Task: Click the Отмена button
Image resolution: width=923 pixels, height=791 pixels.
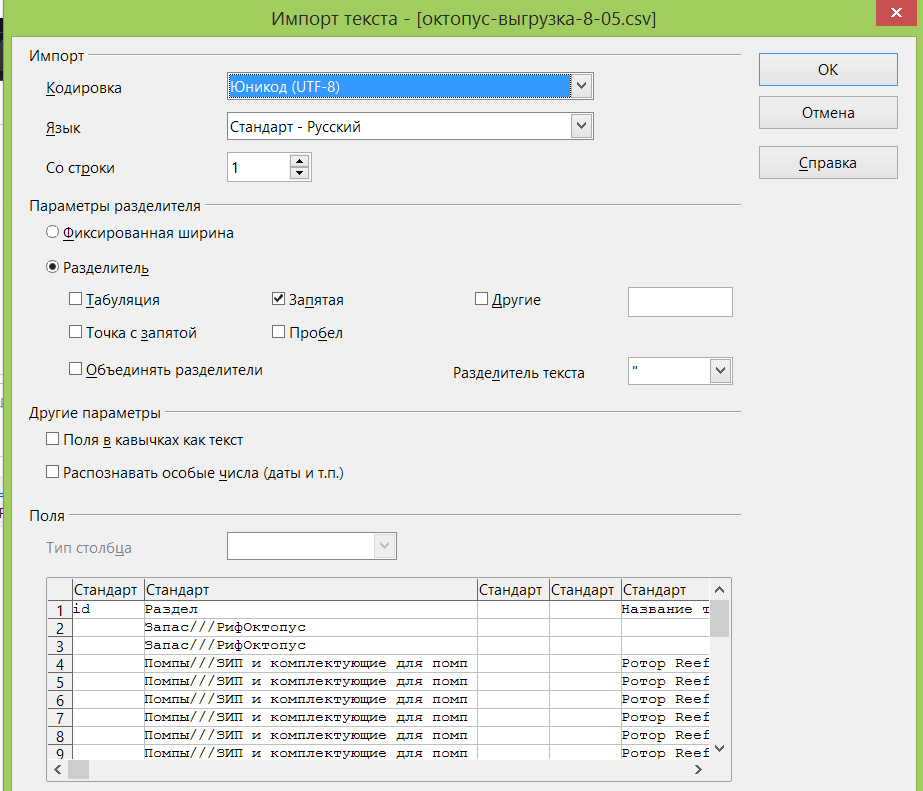Action: tap(828, 112)
